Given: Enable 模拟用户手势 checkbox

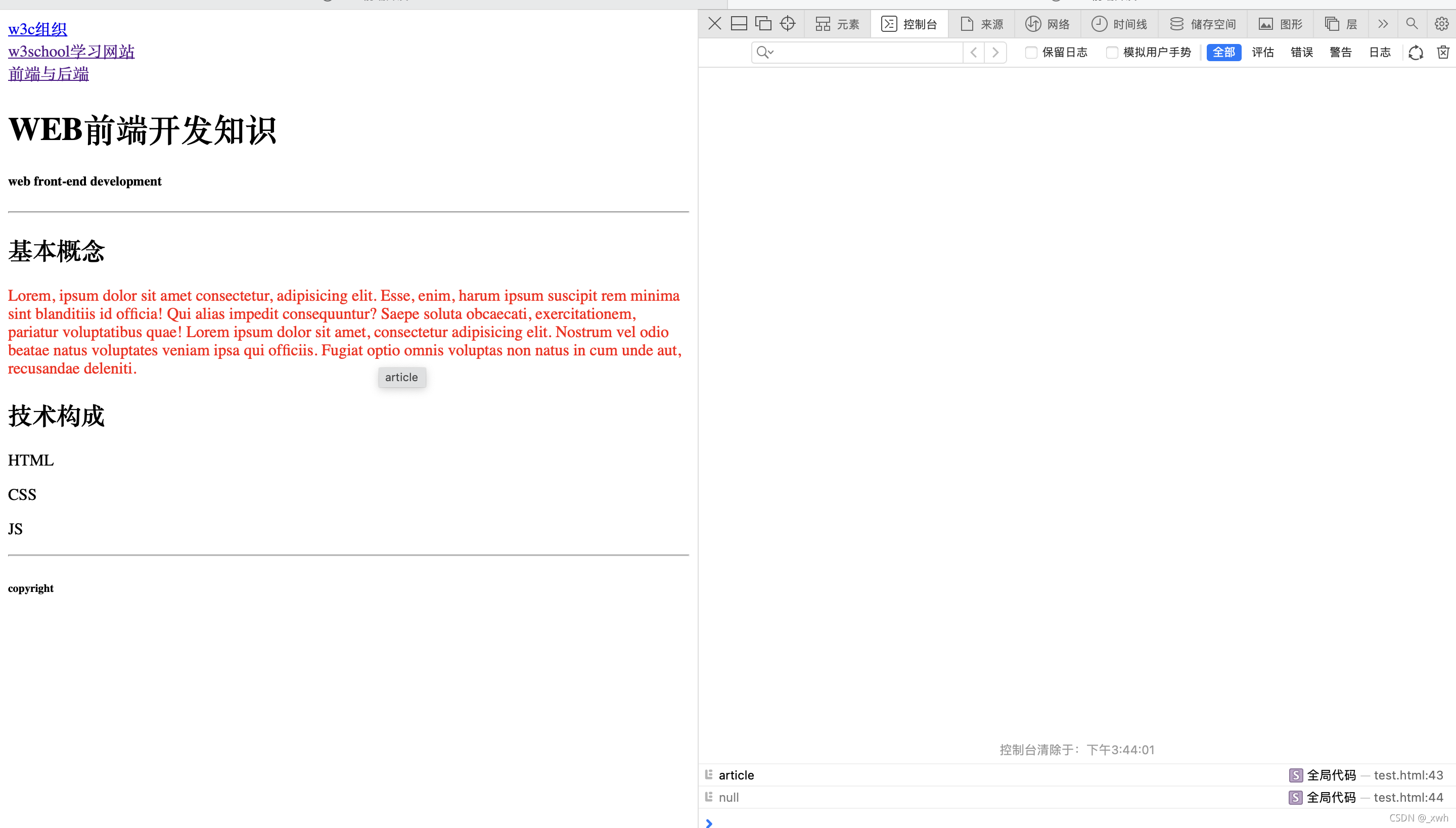Looking at the screenshot, I should point(1111,53).
